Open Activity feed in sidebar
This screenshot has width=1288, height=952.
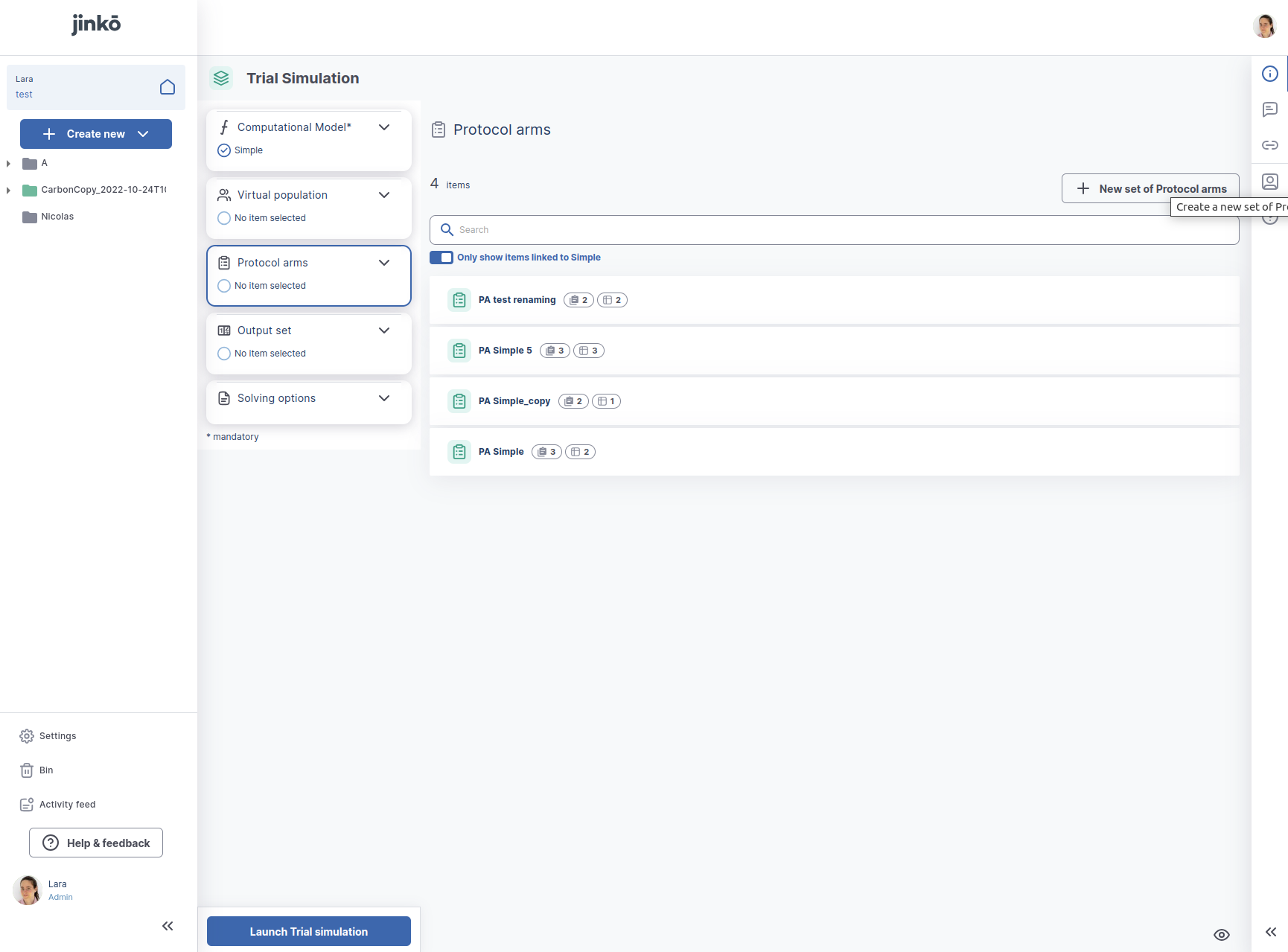pos(67,805)
